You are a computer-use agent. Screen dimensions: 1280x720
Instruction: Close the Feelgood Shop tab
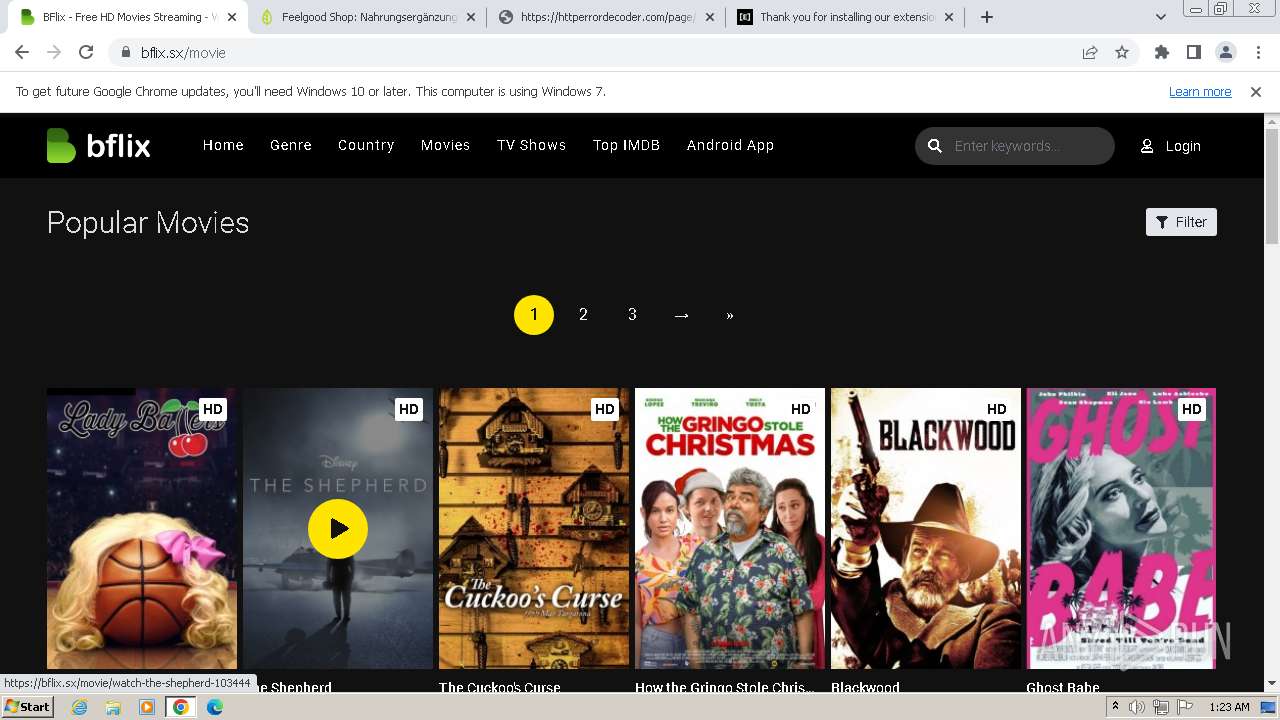pyautogui.click(x=471, y=17)
